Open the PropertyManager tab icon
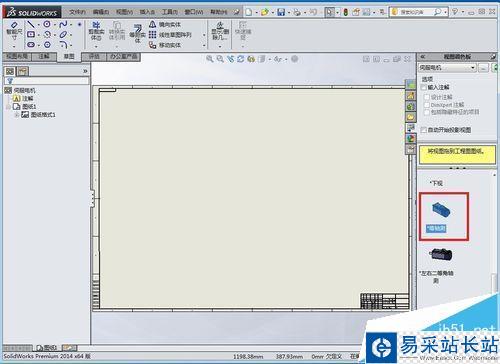The height and width of the screenshot is (364, 500). point(23,71)
